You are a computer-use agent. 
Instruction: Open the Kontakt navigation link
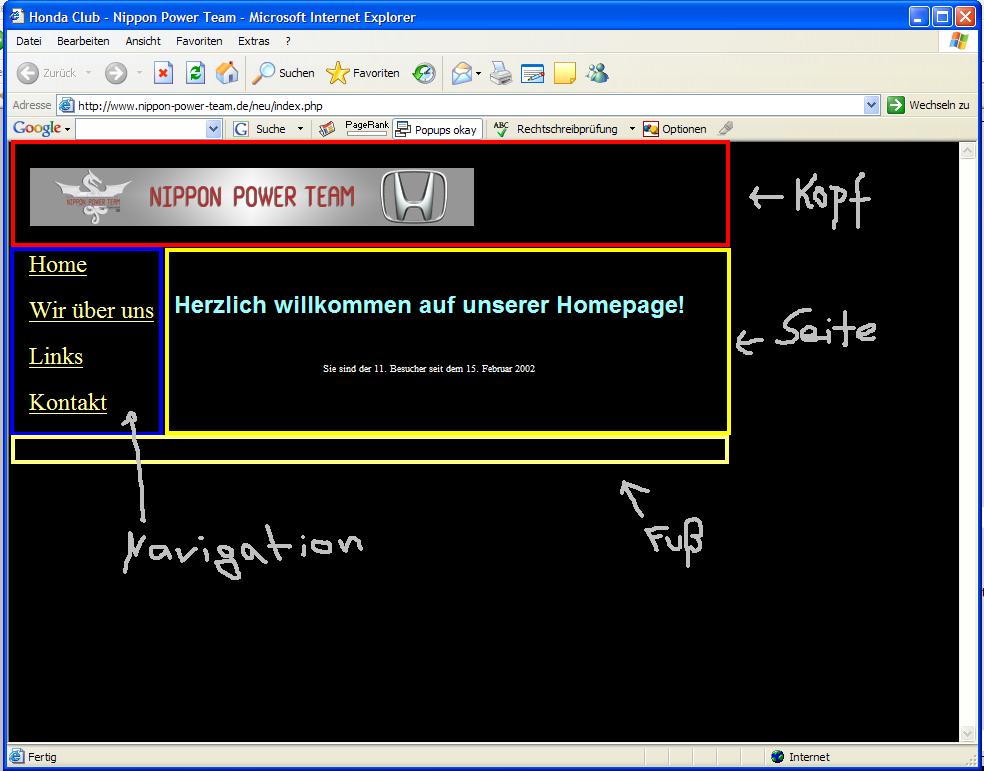(x=68, y=402)
